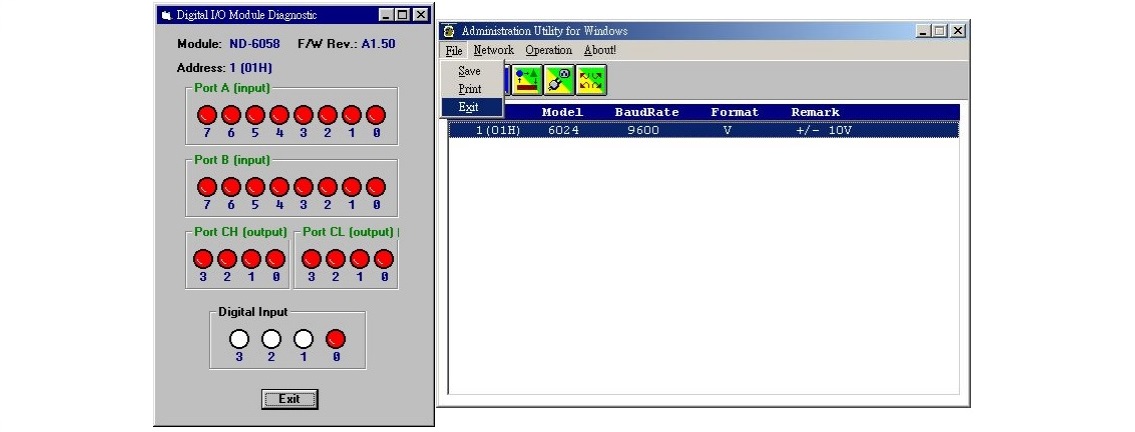The width and height of the screenshot is (1135, 432).
Task: Click Port A input LED 7
Action: click(x=207, y=115)
